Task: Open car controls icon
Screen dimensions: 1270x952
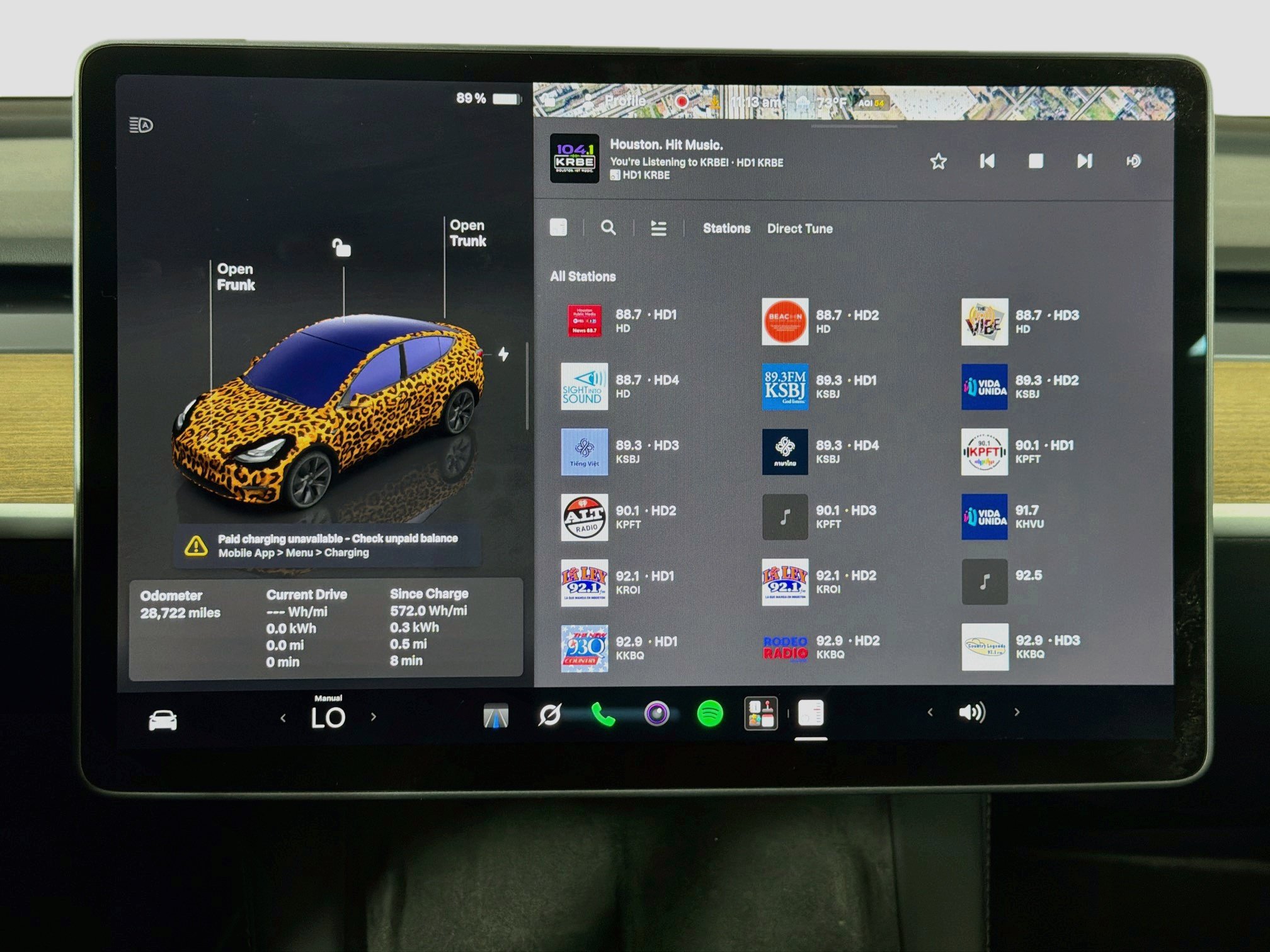Action: pyautogui.click(x=163, y=720)
